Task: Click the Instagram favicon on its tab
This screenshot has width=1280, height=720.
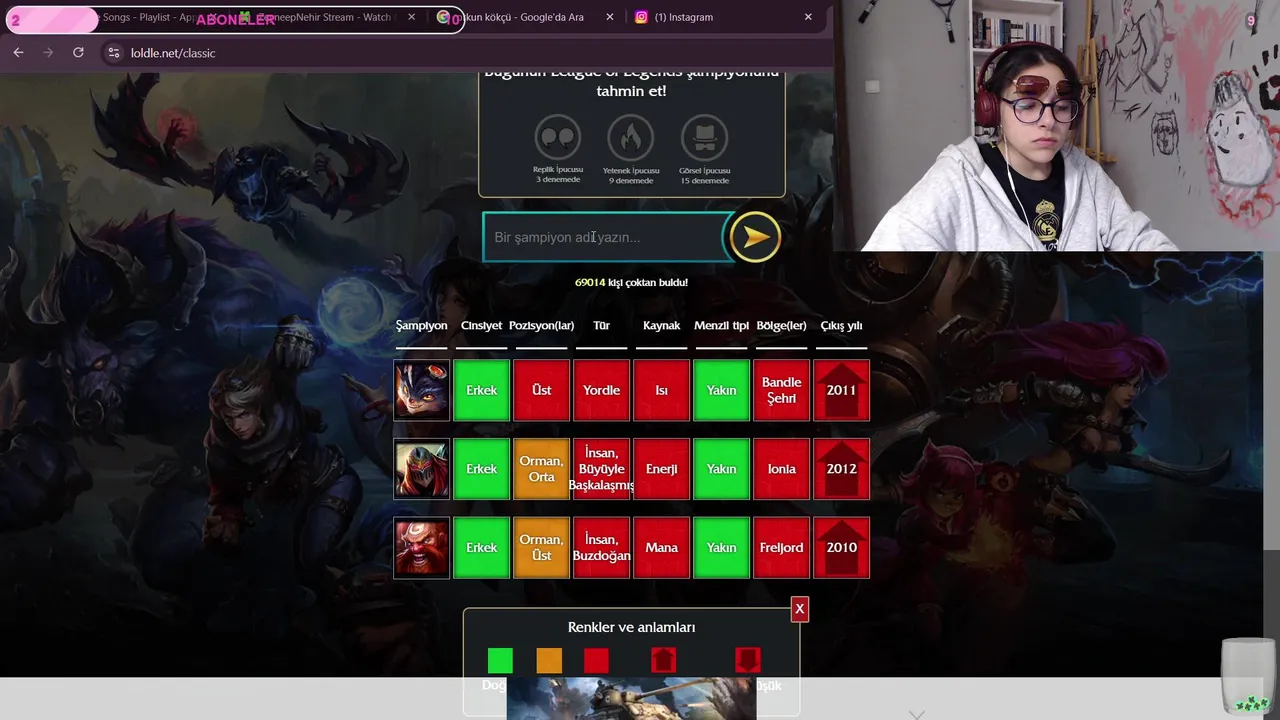Action: tap(642, 17)
